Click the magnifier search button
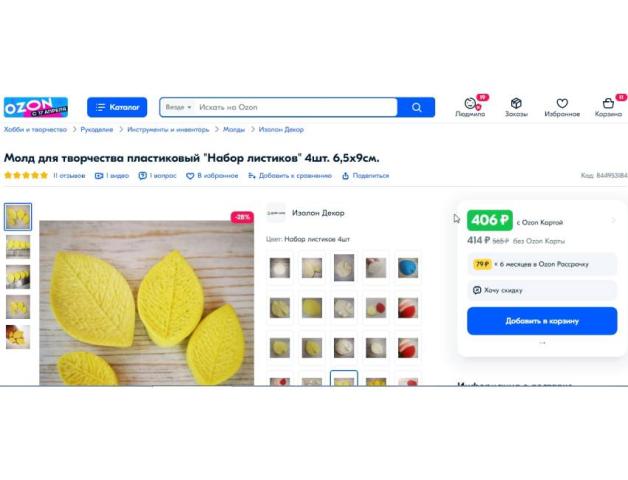628x480 pixels. [x=417, y=107]
